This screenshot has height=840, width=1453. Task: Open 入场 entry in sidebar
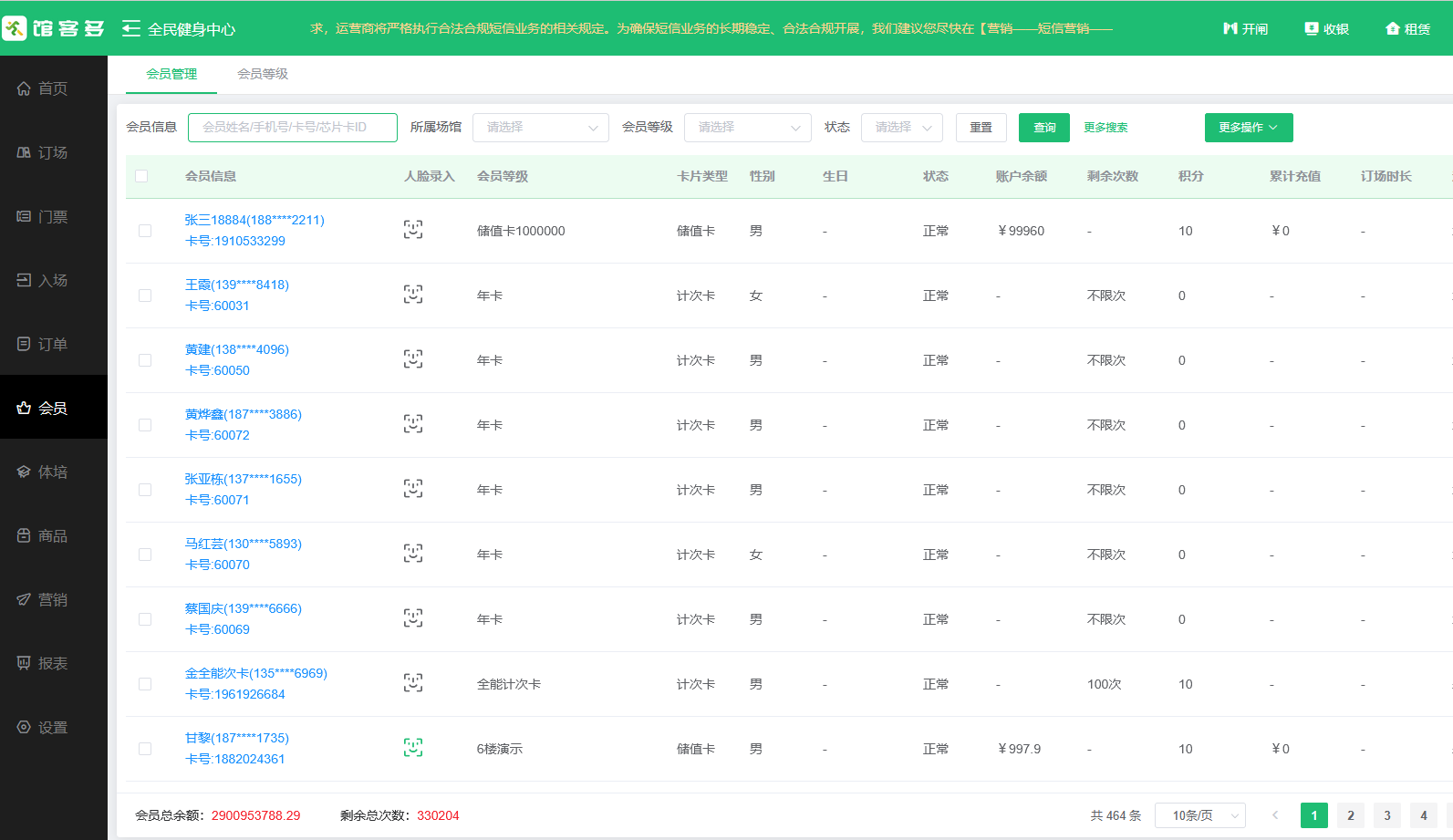(x=54, y=280)
